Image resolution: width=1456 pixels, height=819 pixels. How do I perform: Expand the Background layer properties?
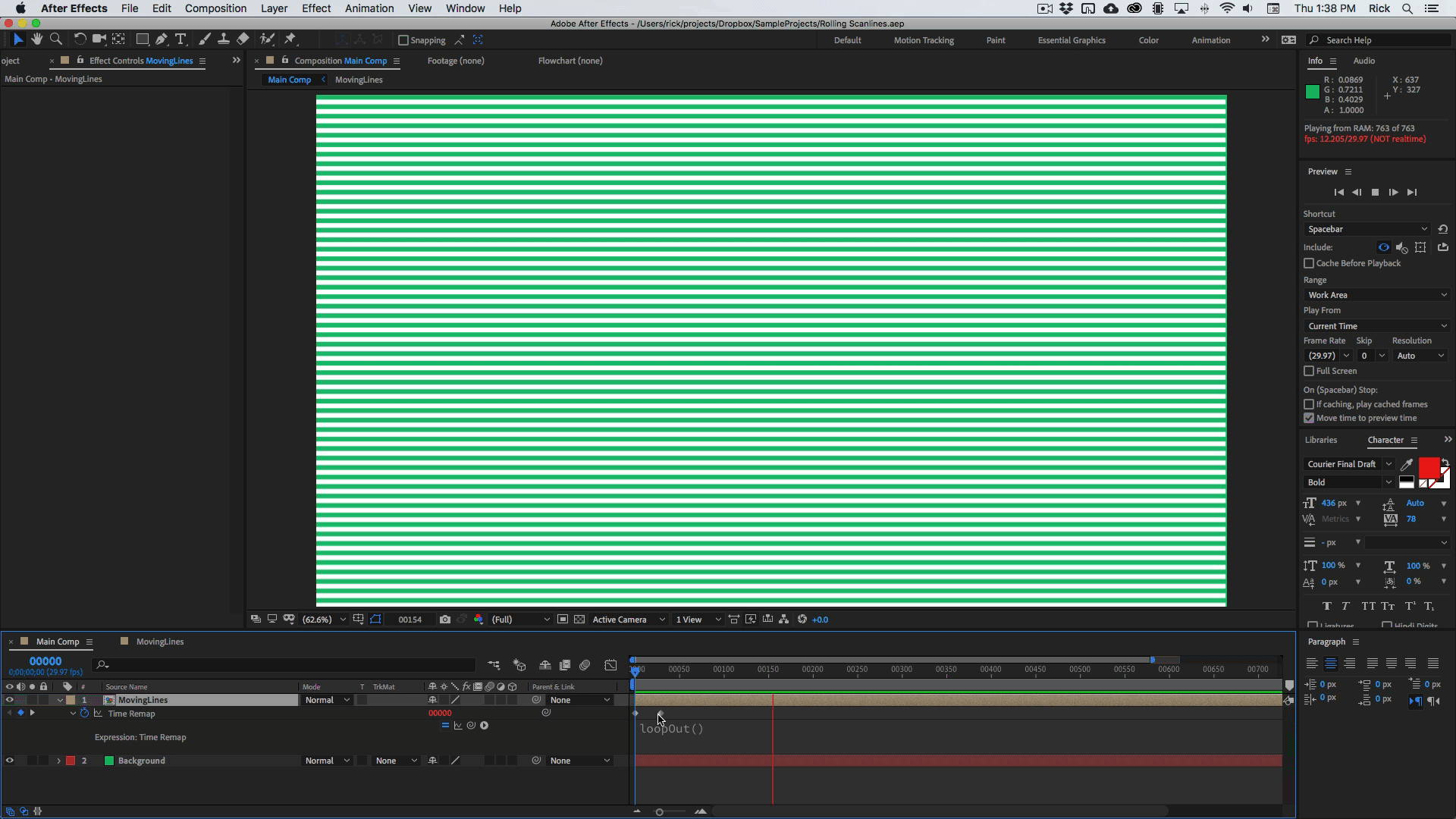click(58, 761)
